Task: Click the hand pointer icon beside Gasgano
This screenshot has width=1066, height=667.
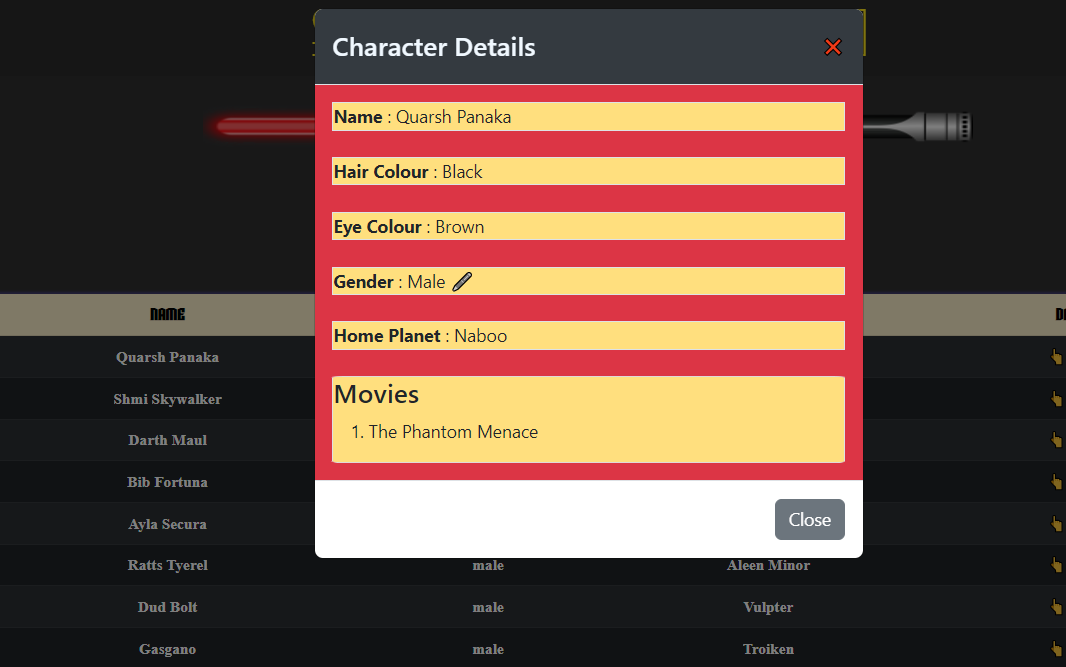Action: point(1057,649)
